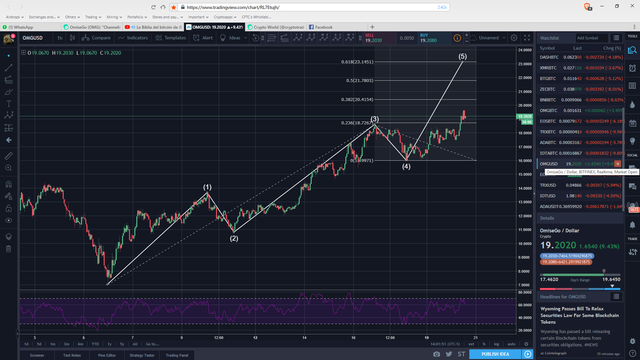Take a chart snapshot with camera icon
640x360 pixels.
click(x=437, y=354)
